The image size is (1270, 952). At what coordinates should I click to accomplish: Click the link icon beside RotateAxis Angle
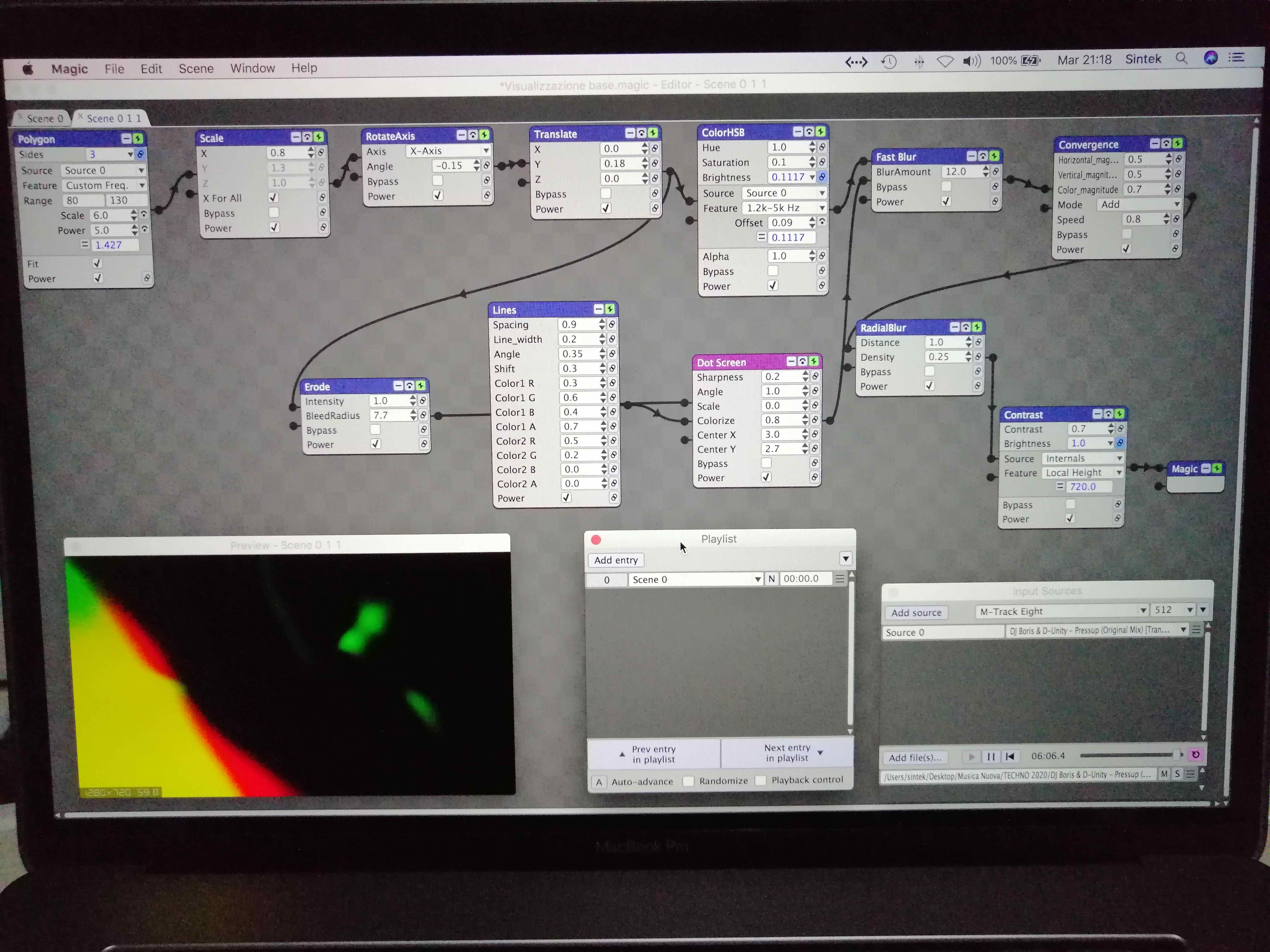pyautogui.click(x=486, y=165)
